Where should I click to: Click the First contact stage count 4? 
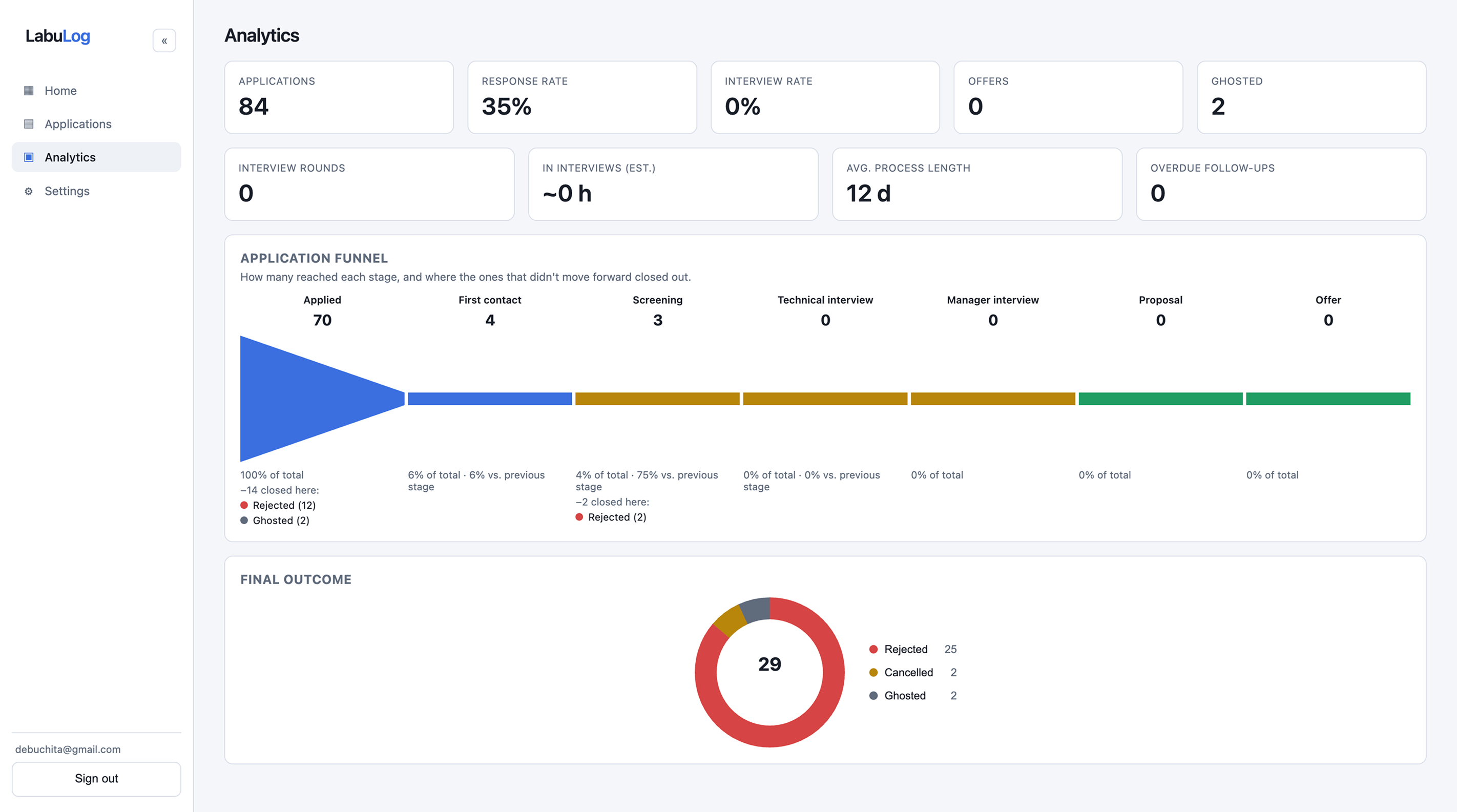(x=490, y=320)
